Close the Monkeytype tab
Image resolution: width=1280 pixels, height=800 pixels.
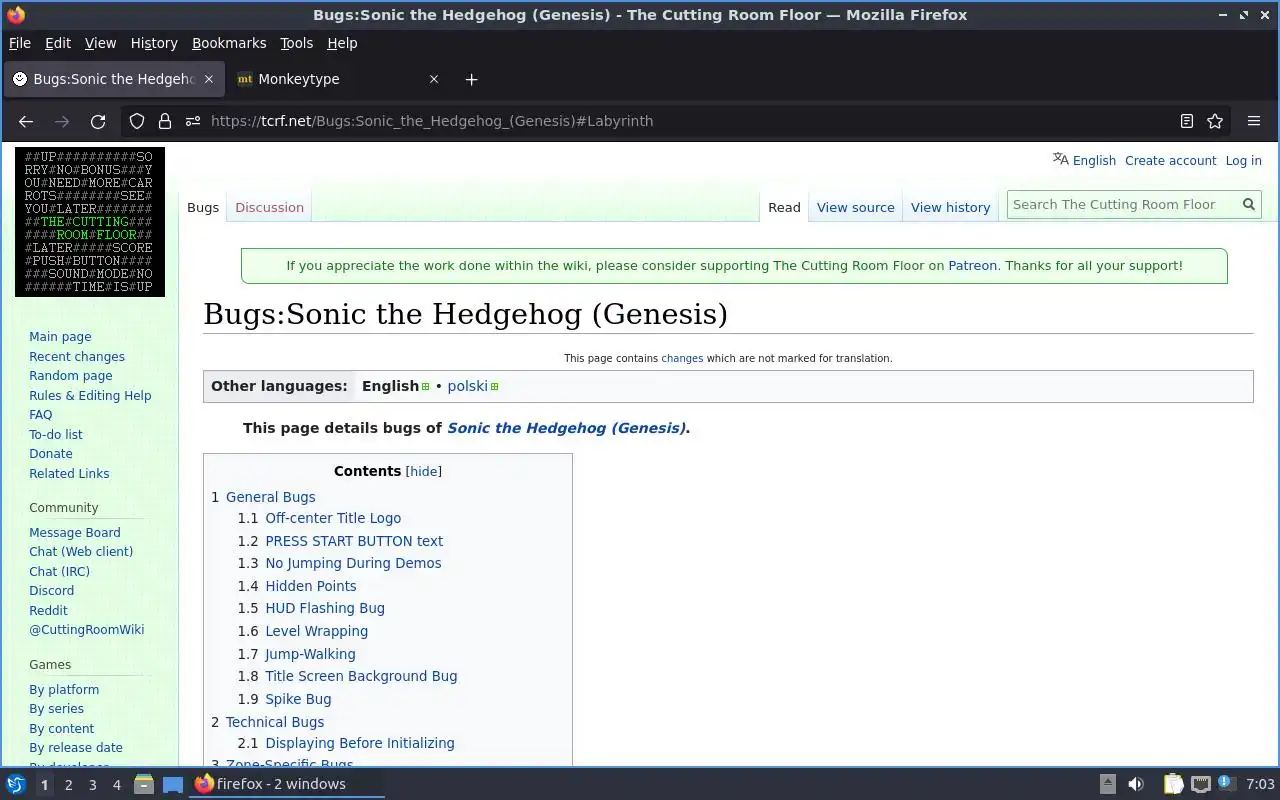point(434,79)
